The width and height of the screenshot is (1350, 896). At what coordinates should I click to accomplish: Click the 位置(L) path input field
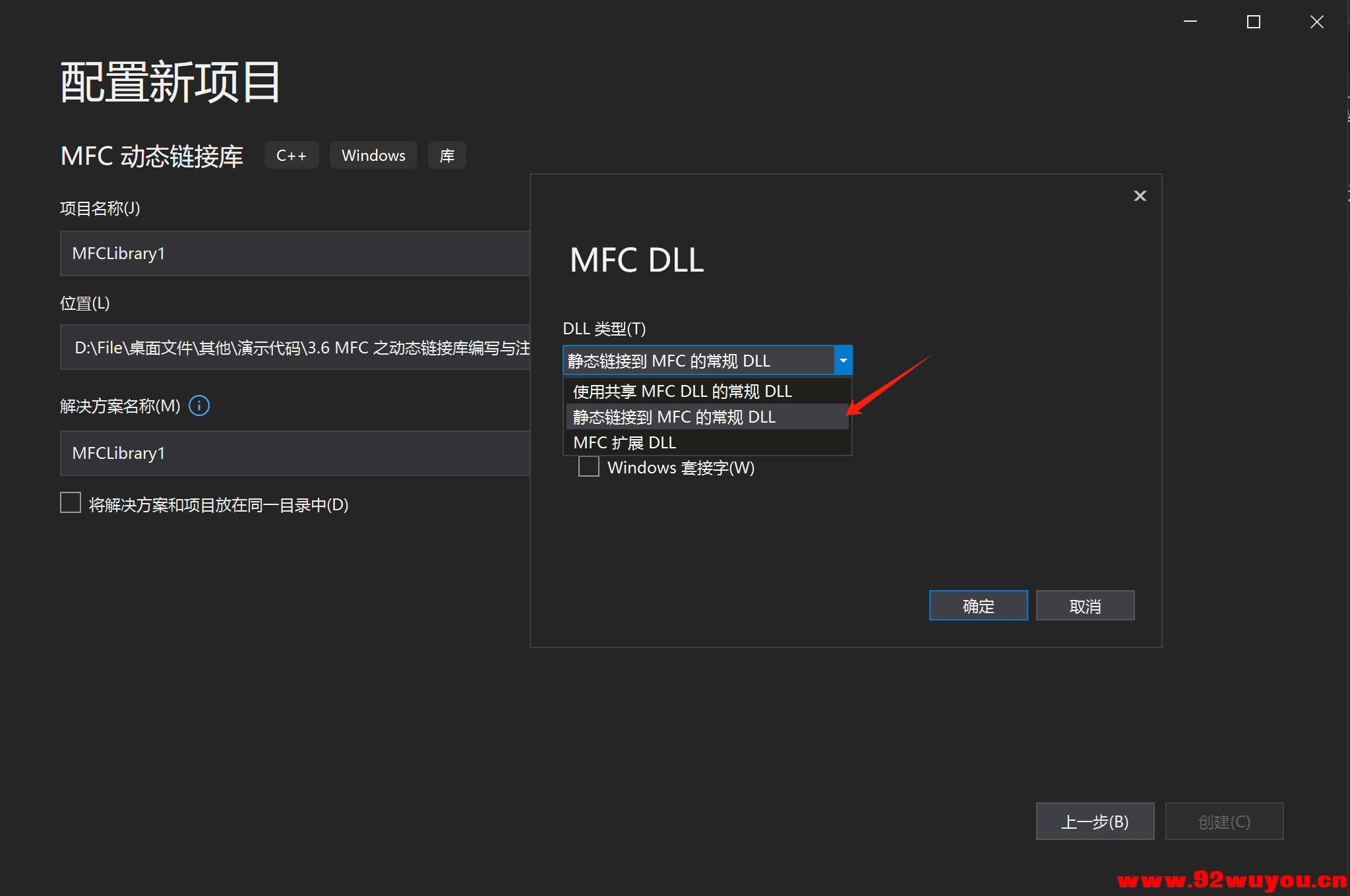(x=295, y=347)
